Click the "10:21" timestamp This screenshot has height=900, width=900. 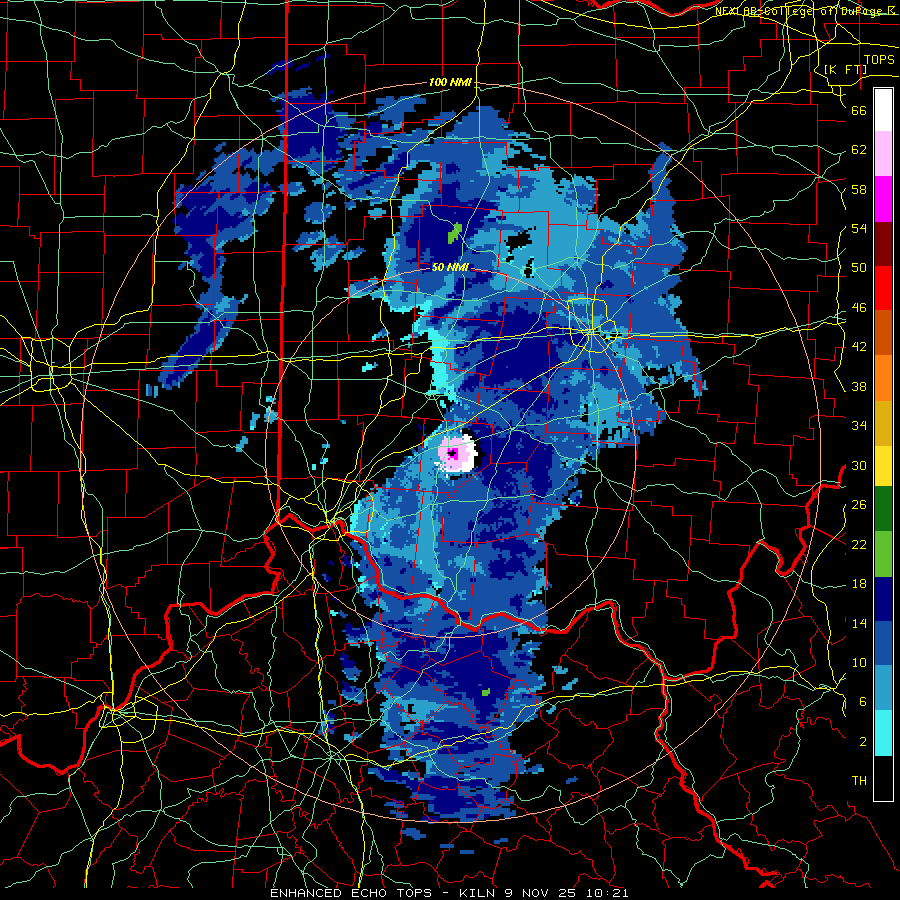(608, 893)
